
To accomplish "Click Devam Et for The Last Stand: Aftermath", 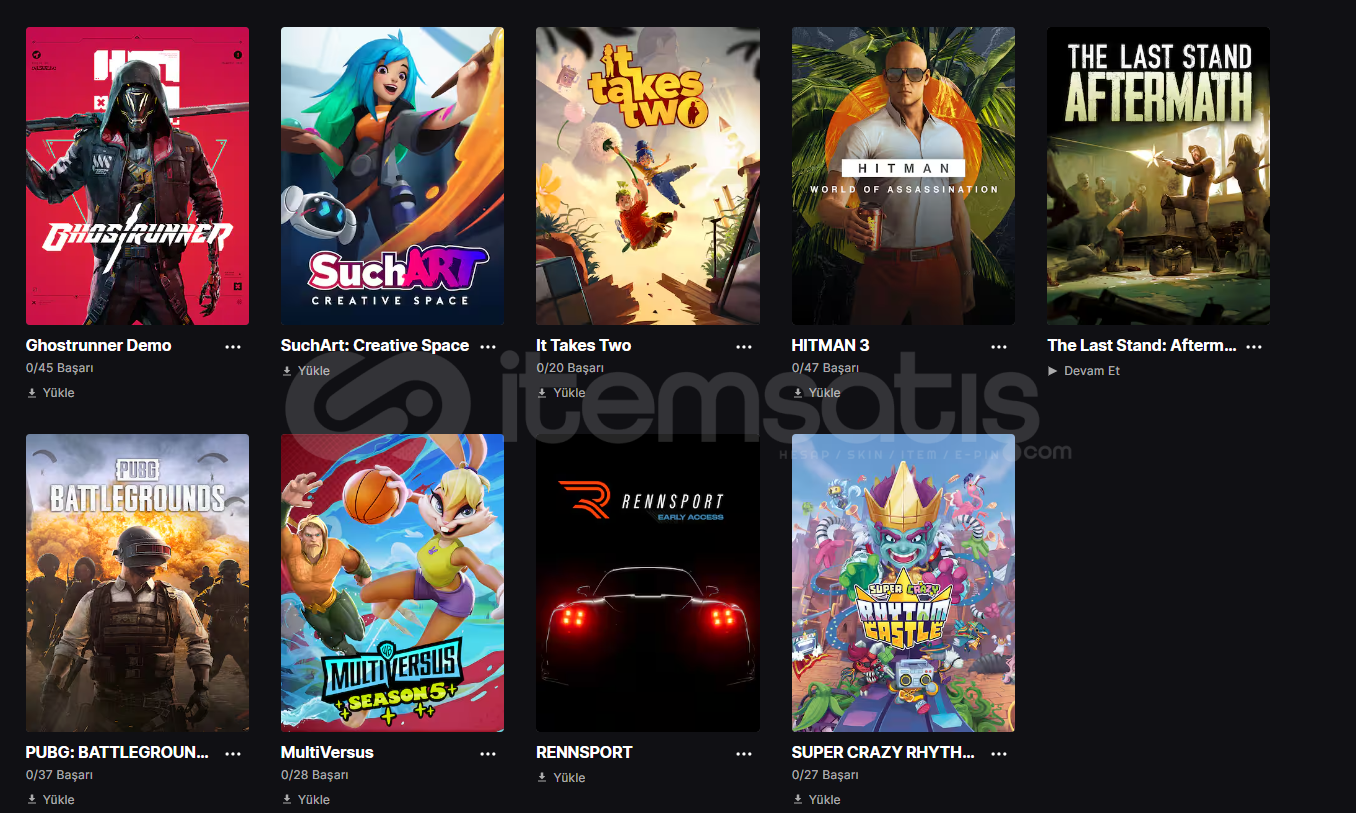I will pos(1084,371).
